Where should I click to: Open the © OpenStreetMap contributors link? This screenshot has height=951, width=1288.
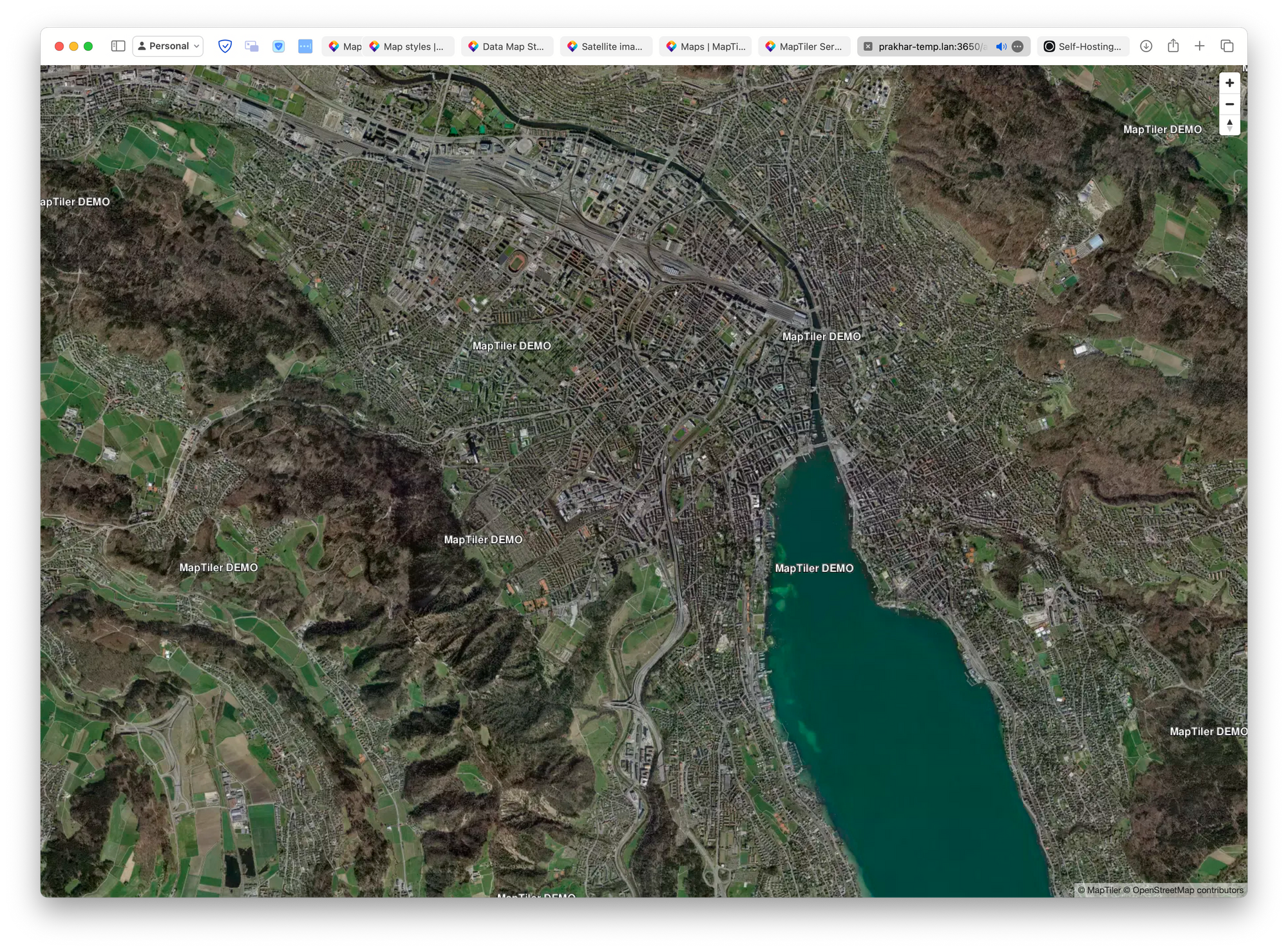[1184, 890]
